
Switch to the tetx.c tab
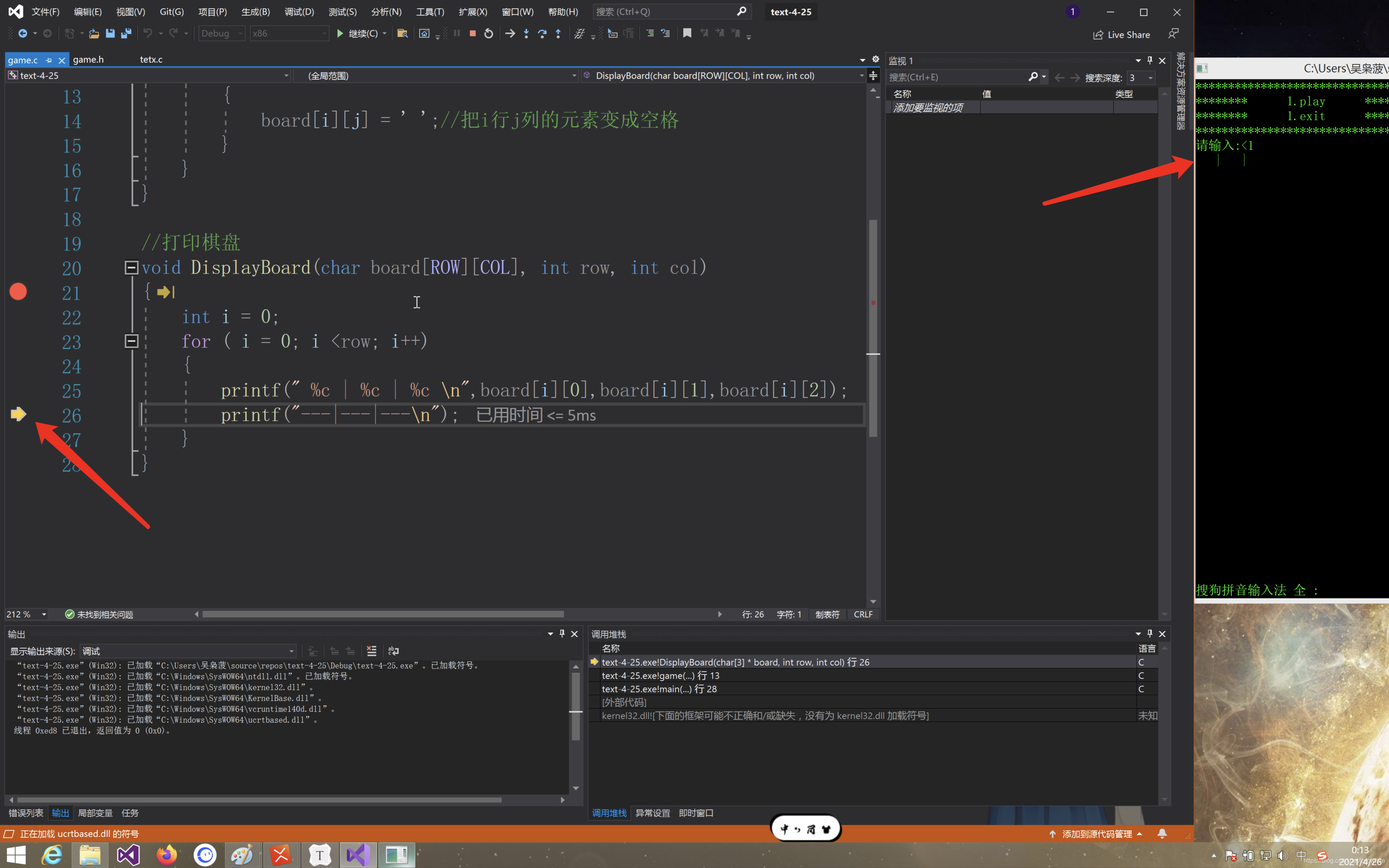pyautogui.click(x=151, y=59)
